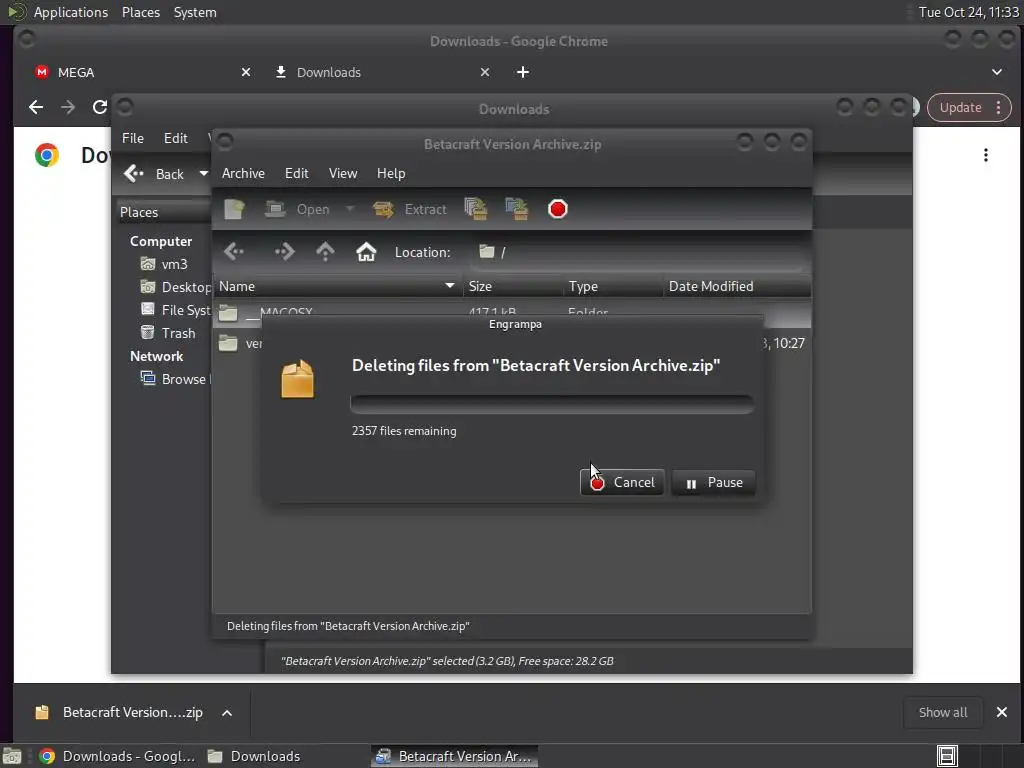The height and width of the screenshot is (768, 1024).
Task: Click the clock in the top panel
Action: [x=968, y=12]
